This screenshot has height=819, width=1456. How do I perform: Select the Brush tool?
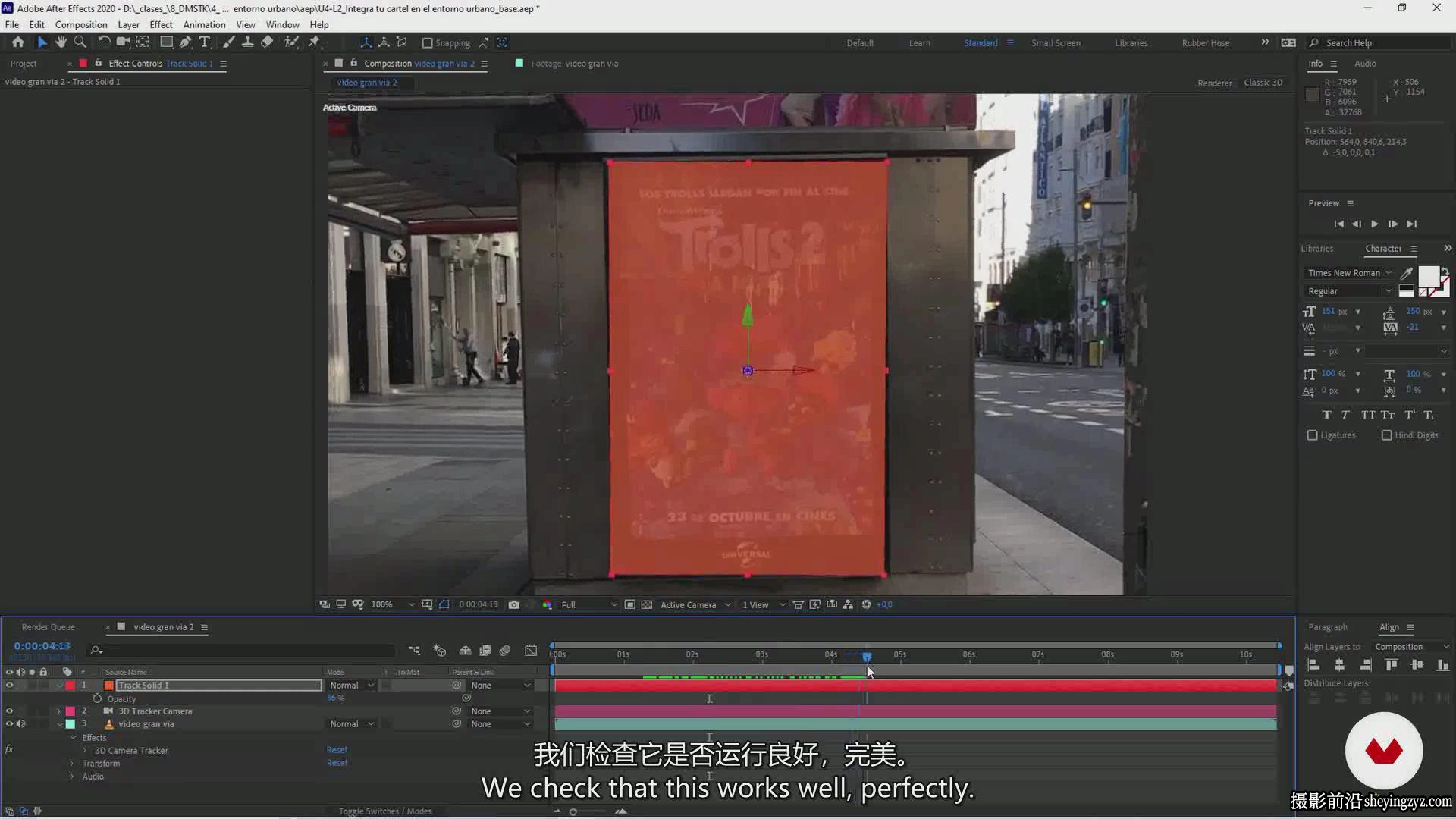228,42
